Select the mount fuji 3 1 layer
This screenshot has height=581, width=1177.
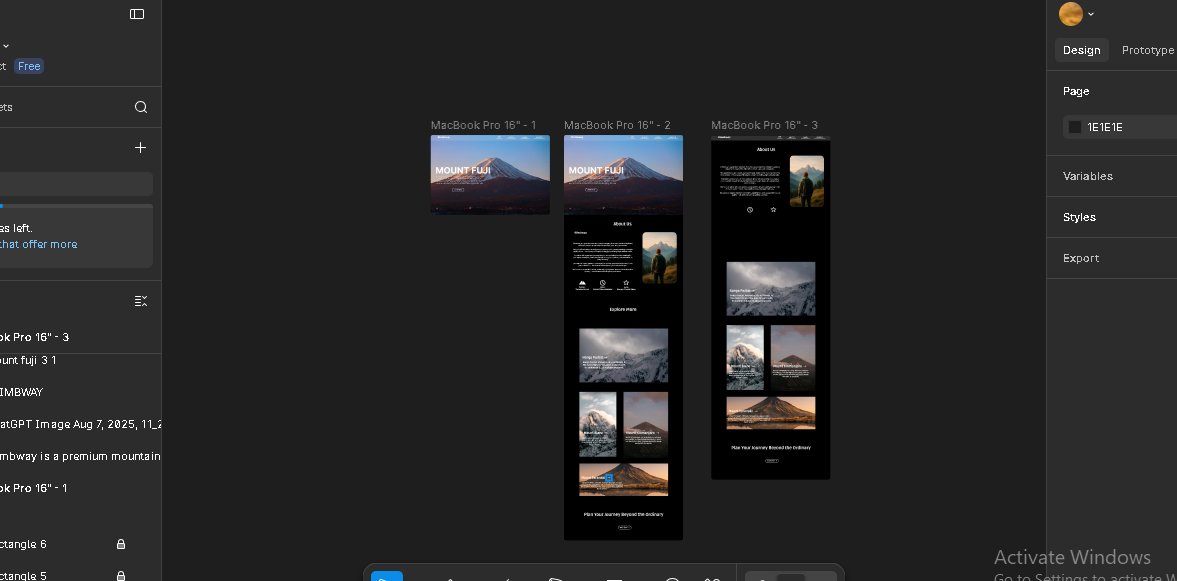coord(80,360)
